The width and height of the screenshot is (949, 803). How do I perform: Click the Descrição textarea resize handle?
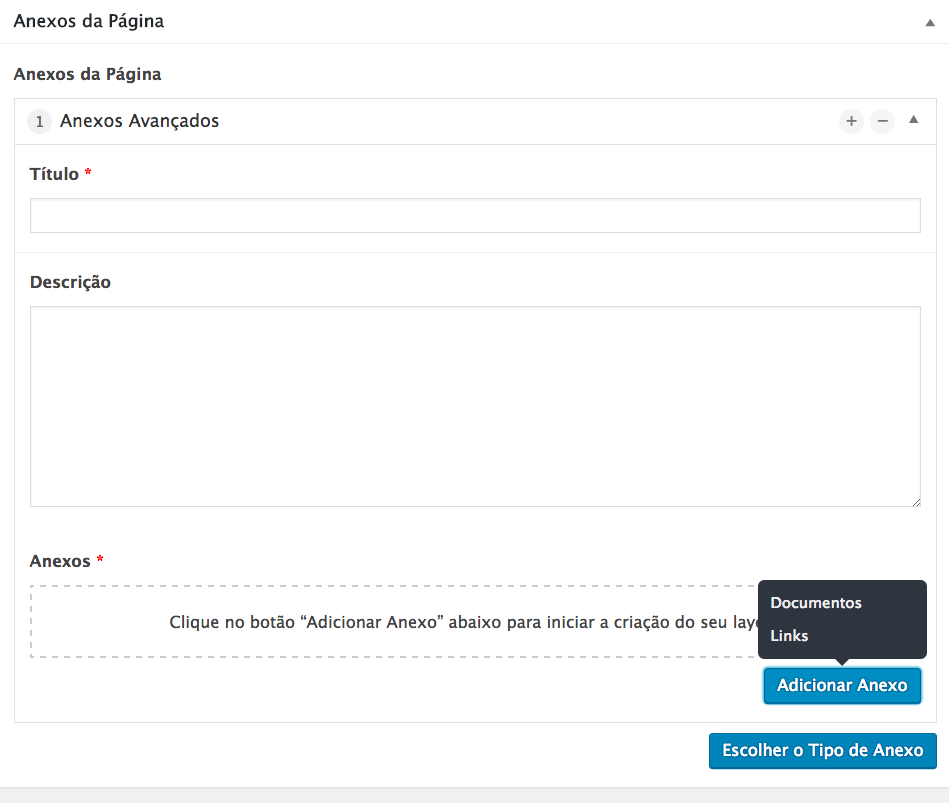(915, 501)
